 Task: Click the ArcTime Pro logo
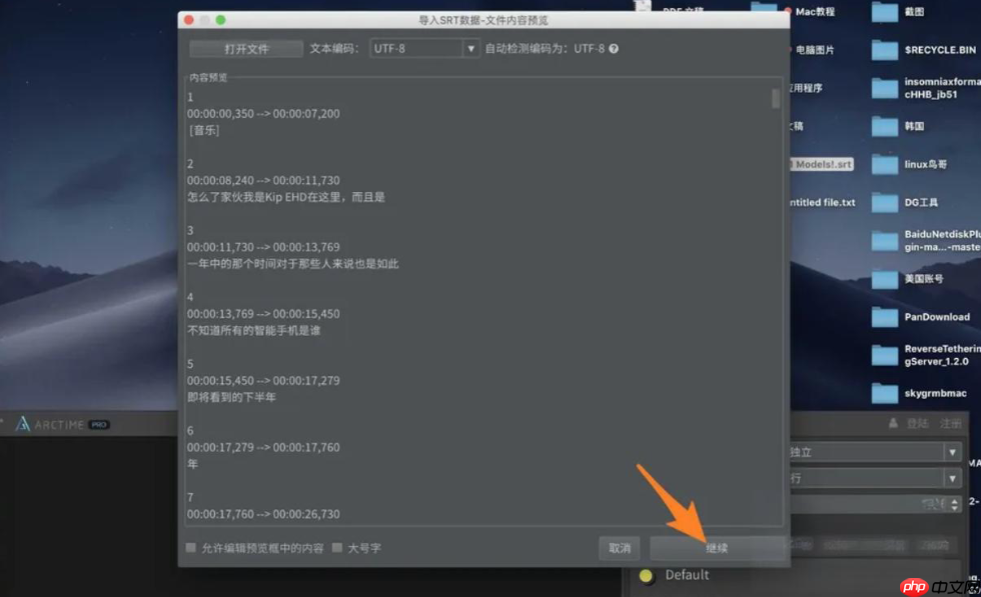pos(60,423)
